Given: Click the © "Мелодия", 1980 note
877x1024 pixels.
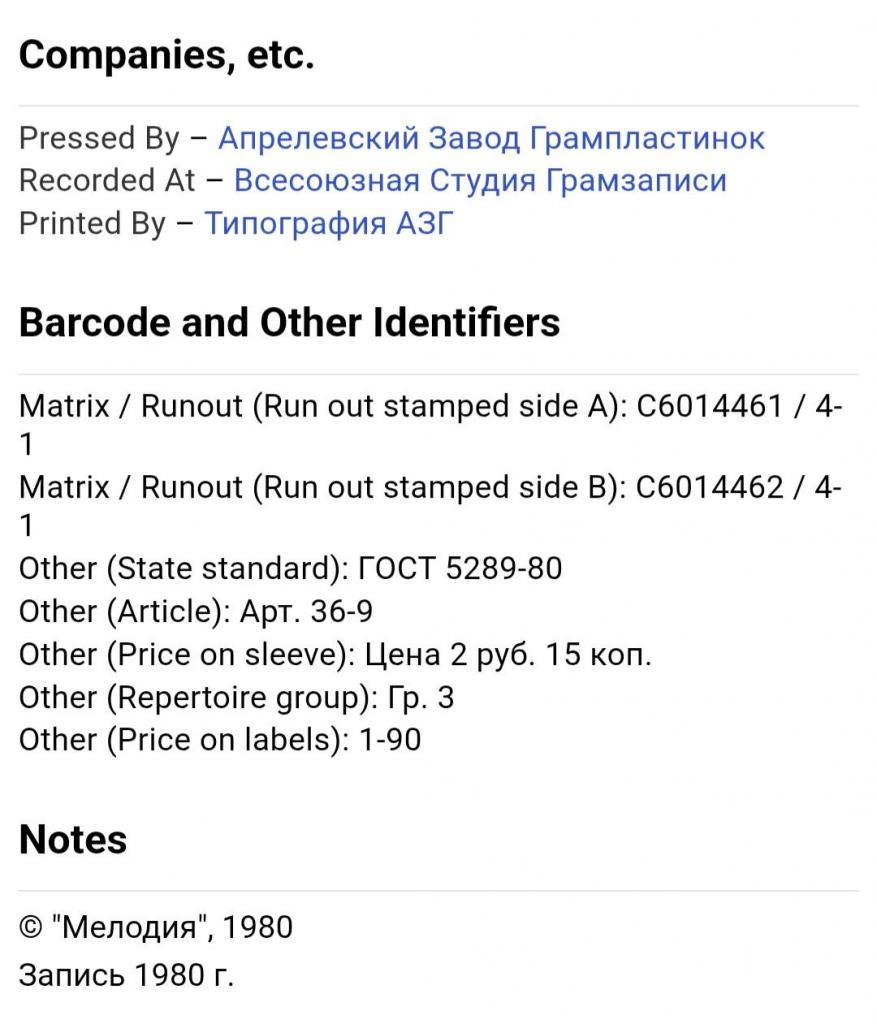Looking at the screenshot, I should (156, 927).
